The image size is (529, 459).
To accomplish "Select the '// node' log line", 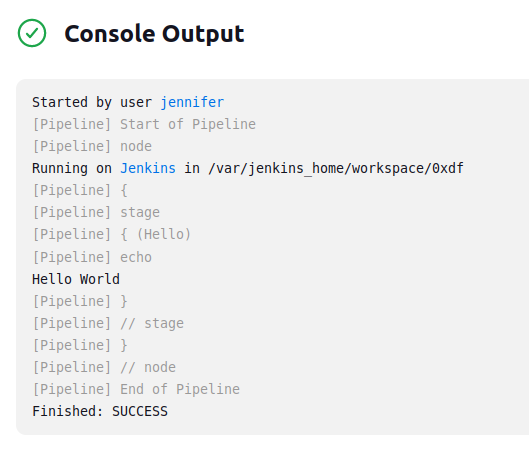I will pyautogui.click(x=104, y=367).
